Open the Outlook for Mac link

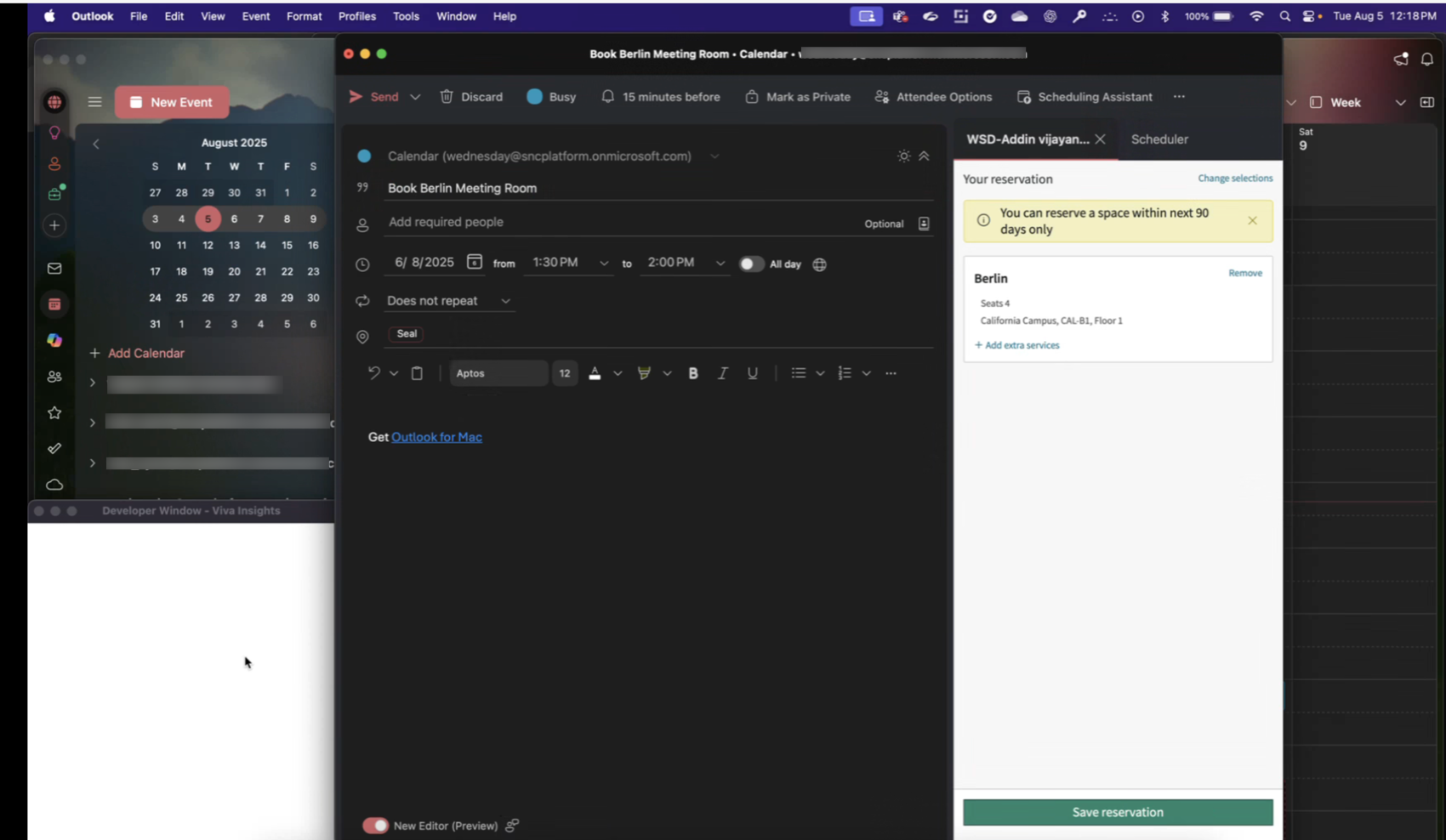click(436, 437)
